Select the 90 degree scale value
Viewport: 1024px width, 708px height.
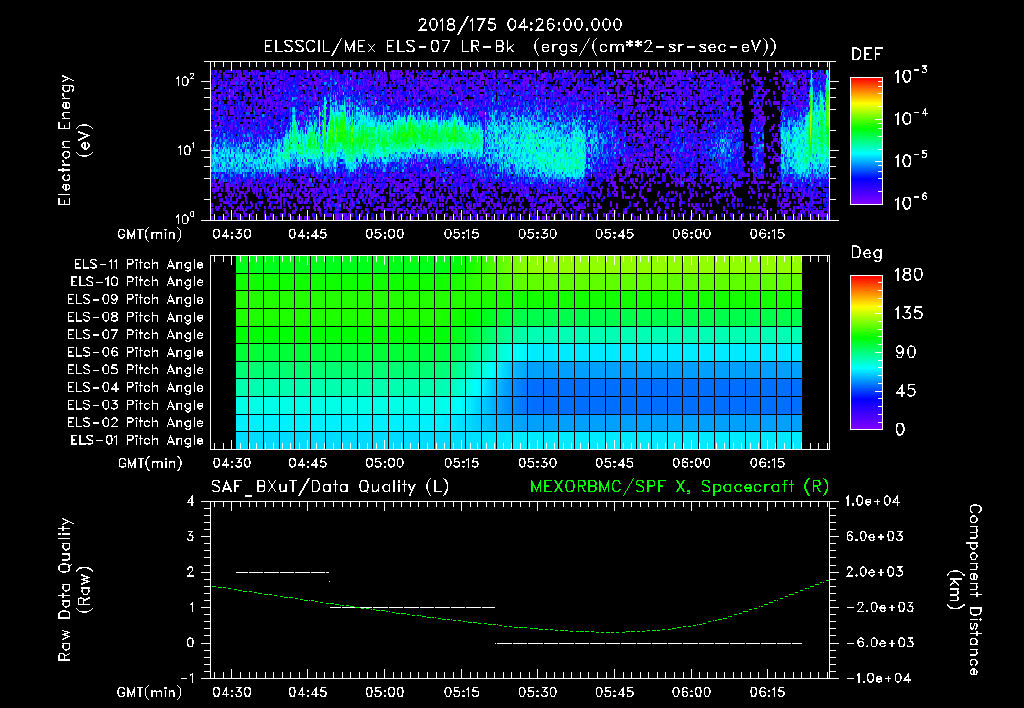coord(906,352)
